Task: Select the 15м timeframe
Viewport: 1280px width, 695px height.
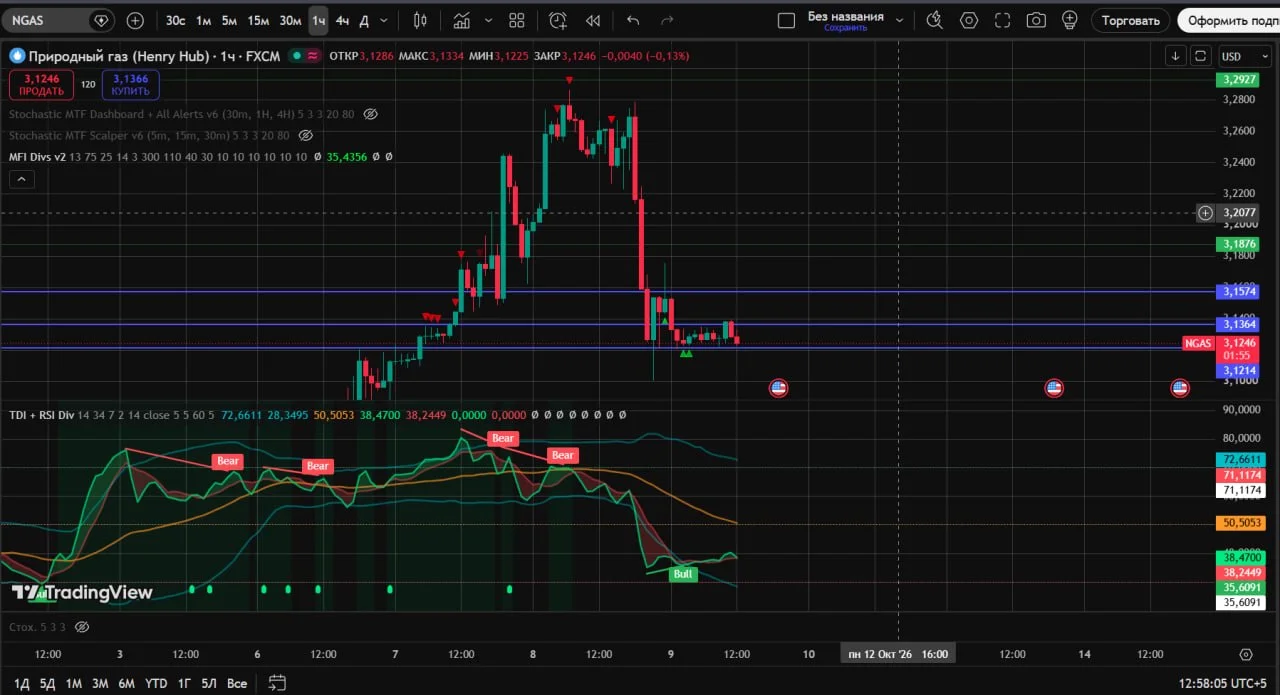Action: click(x=258, y=20)
